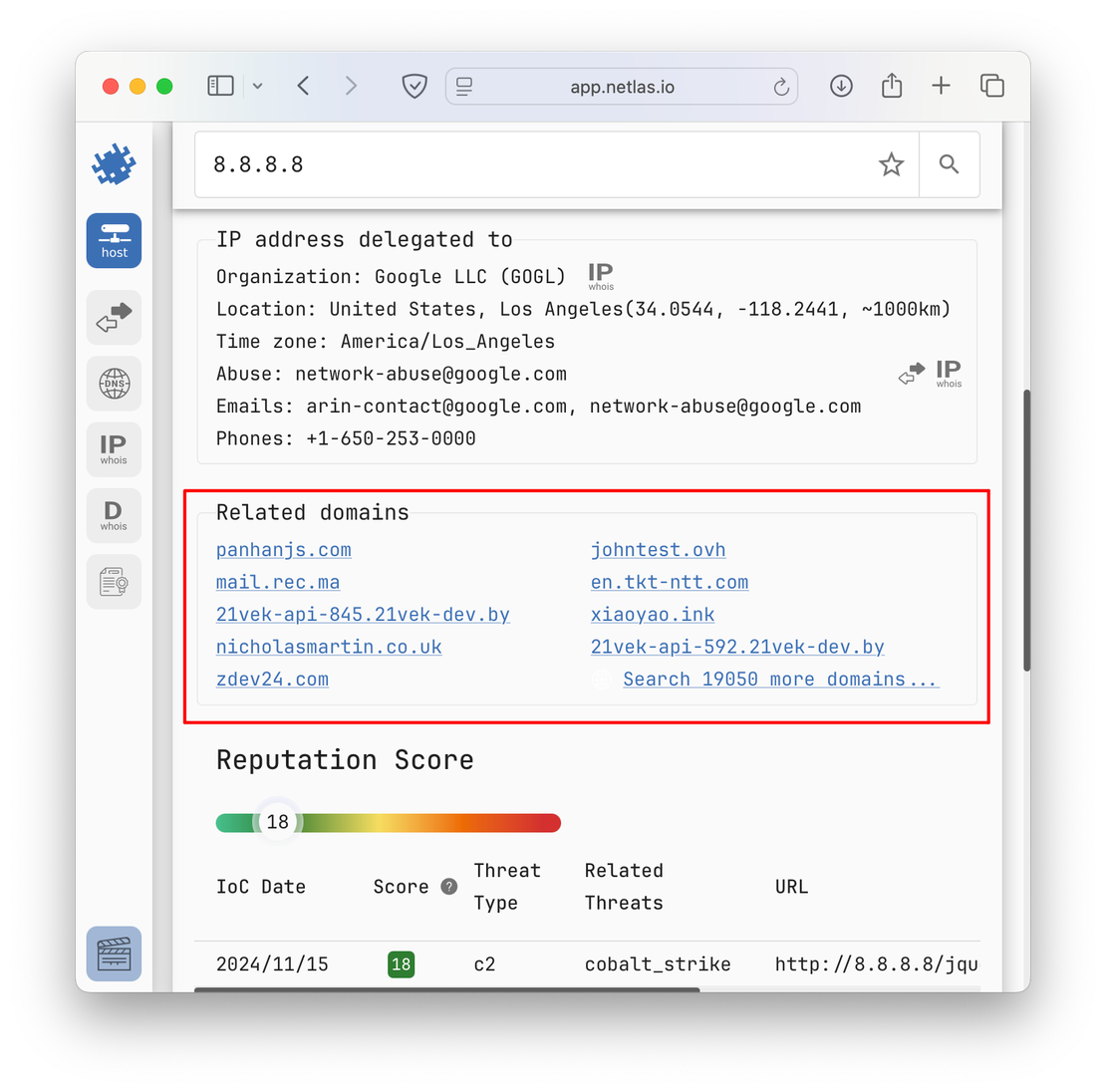Select the Domain whois tool in sidebar

114,515
